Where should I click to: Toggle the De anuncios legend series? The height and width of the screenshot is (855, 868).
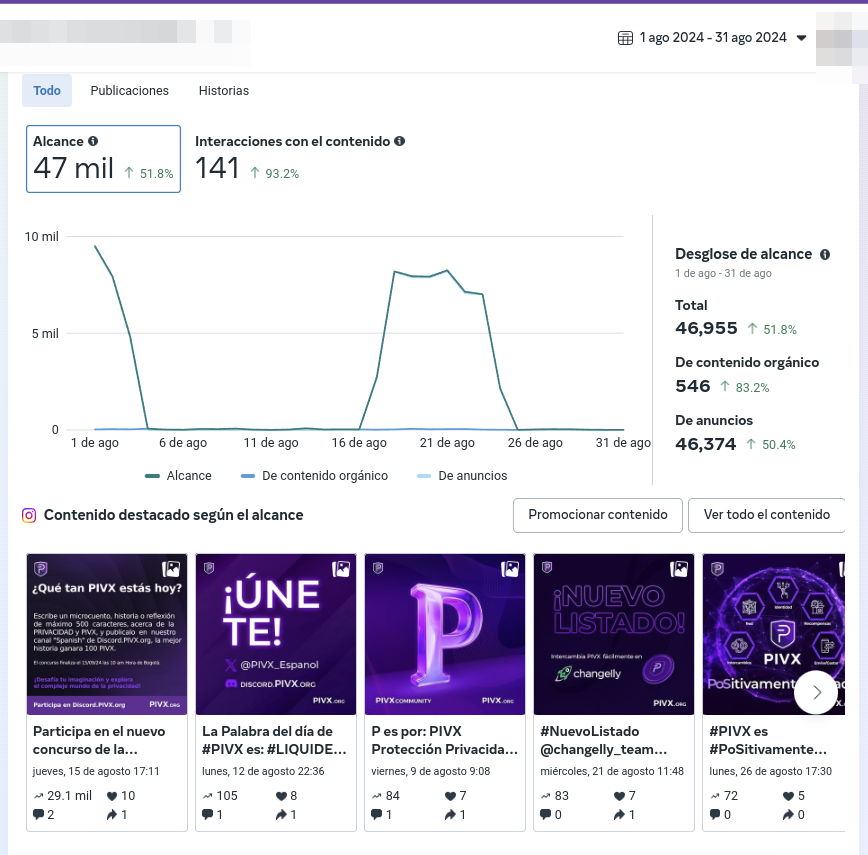coord(462,476)
